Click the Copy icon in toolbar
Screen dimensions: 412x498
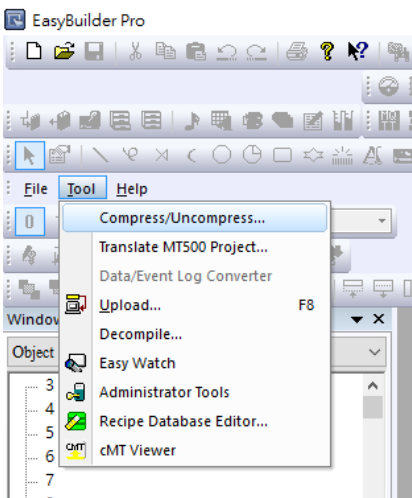(x=165, y=51)
